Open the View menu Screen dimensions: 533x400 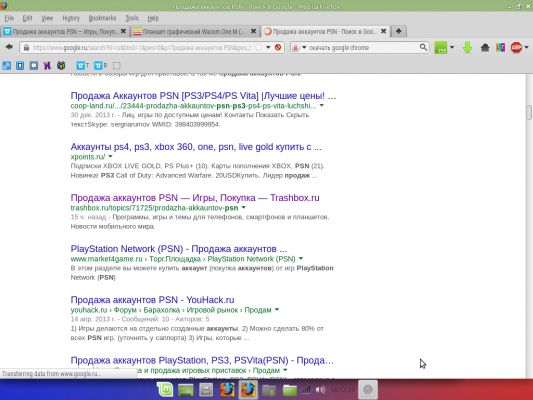coord(47,18)
